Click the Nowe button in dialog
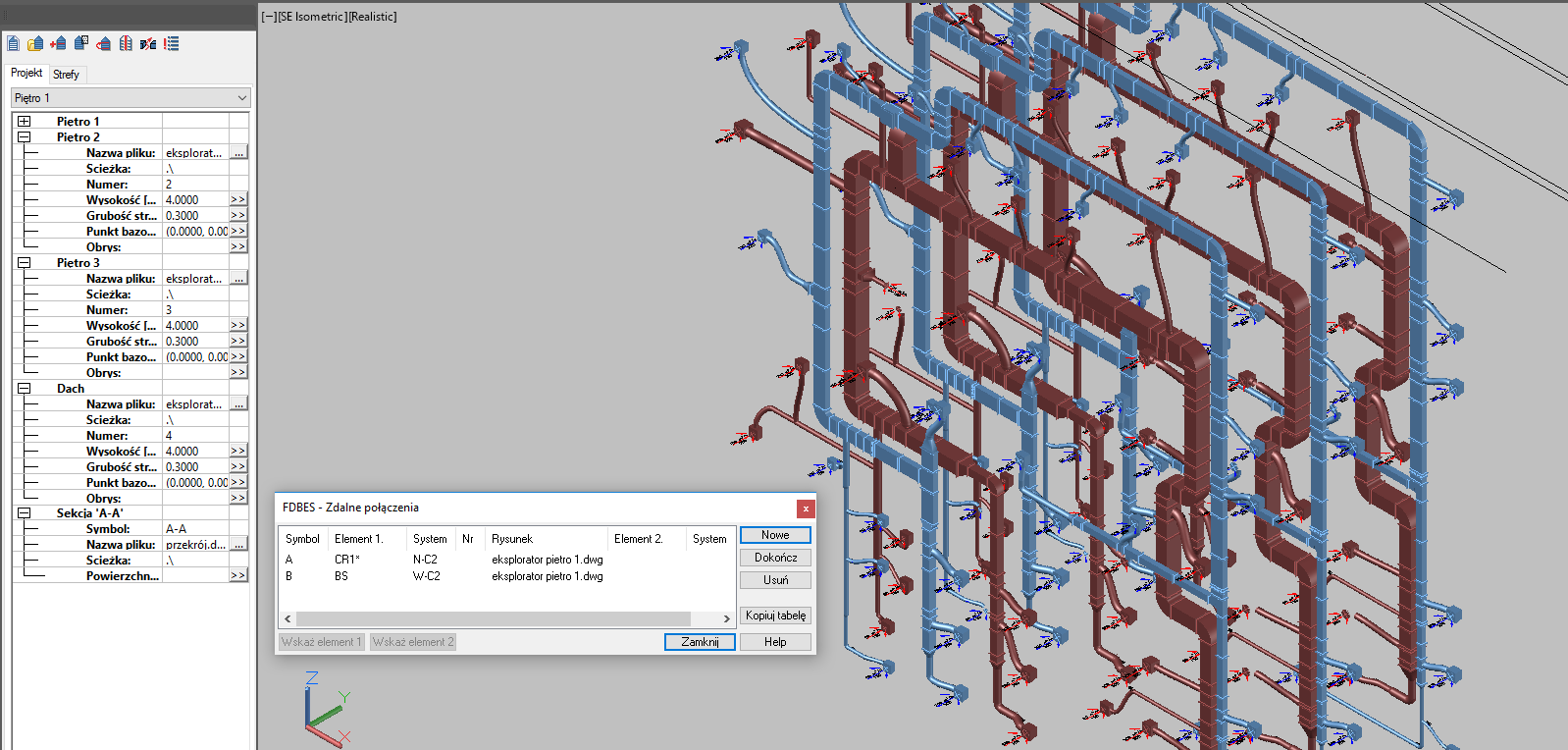The image size is (1568, 750). [774, 535]
